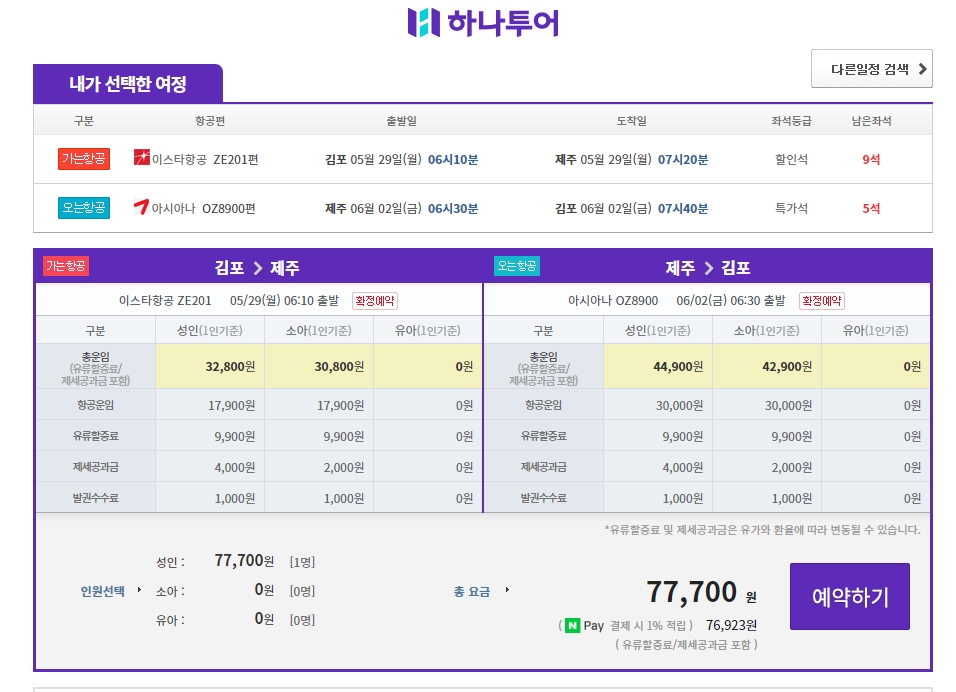Click infant passenger count next to 유아

coord(302,620)
